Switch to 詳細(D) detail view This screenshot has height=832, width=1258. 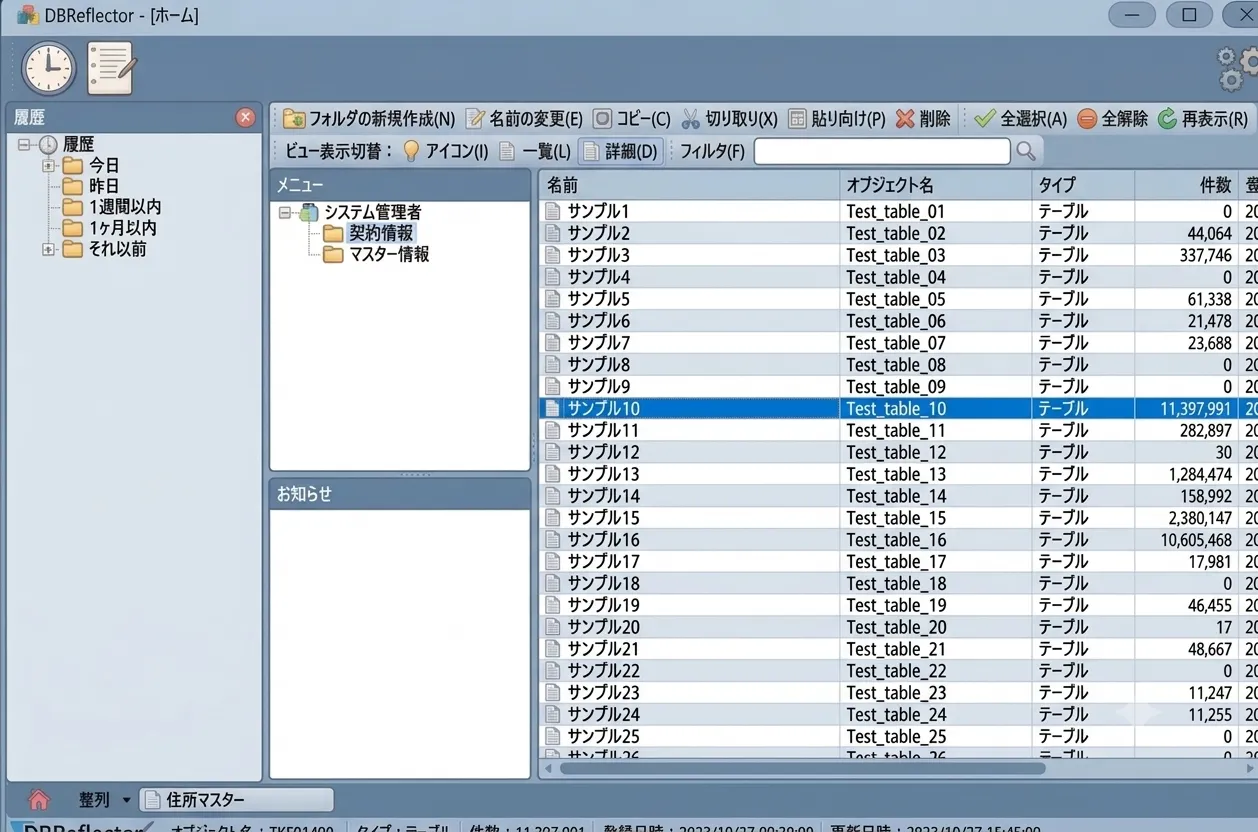click(620, 152)
